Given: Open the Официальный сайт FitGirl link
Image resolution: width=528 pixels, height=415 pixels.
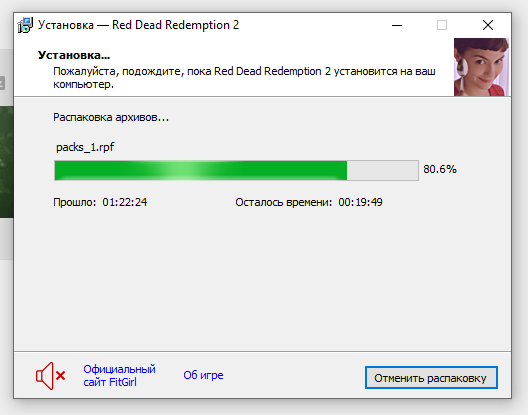Looking at the screenshot, I should tap(119, 376).
